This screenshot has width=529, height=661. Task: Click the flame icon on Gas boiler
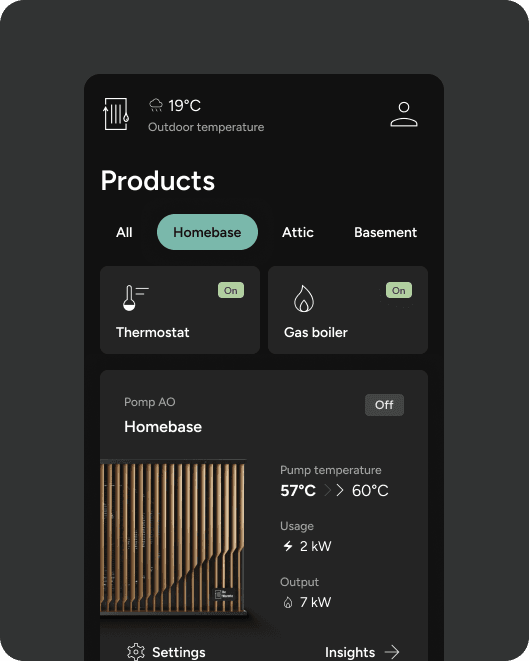[x=303, y=298]
